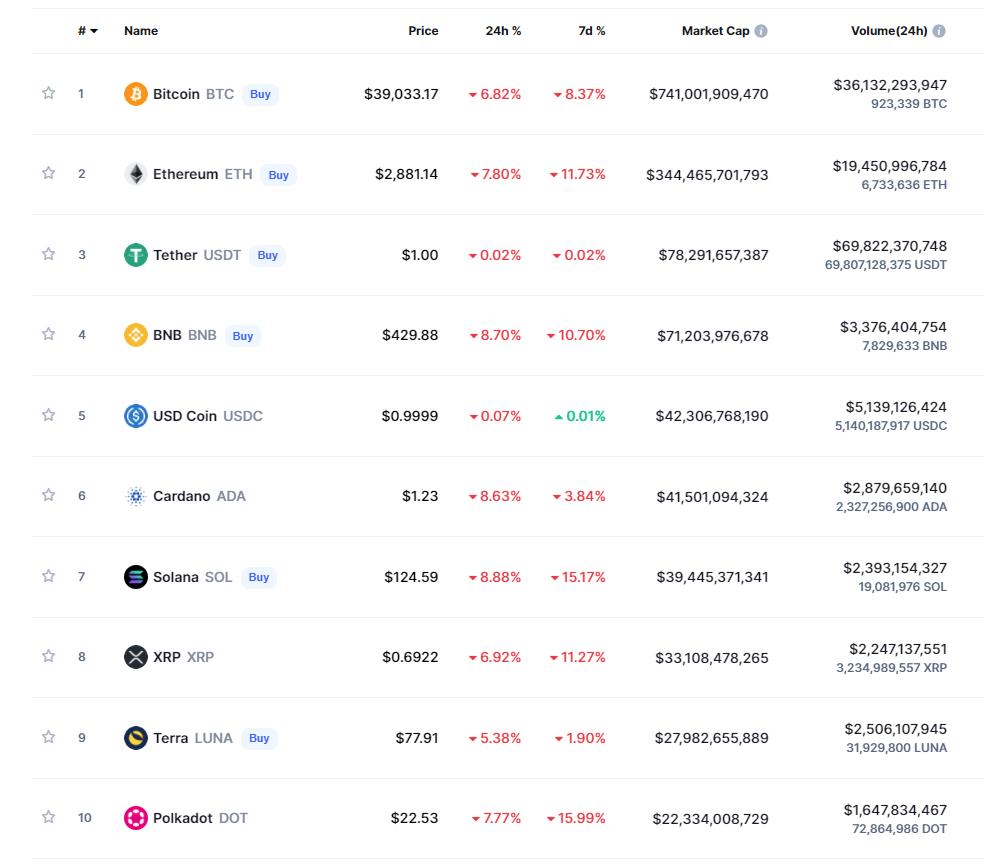Viewport: 984px width, 865px height.
Task: Sort by the 7d % column header
Action: (591, 31)
